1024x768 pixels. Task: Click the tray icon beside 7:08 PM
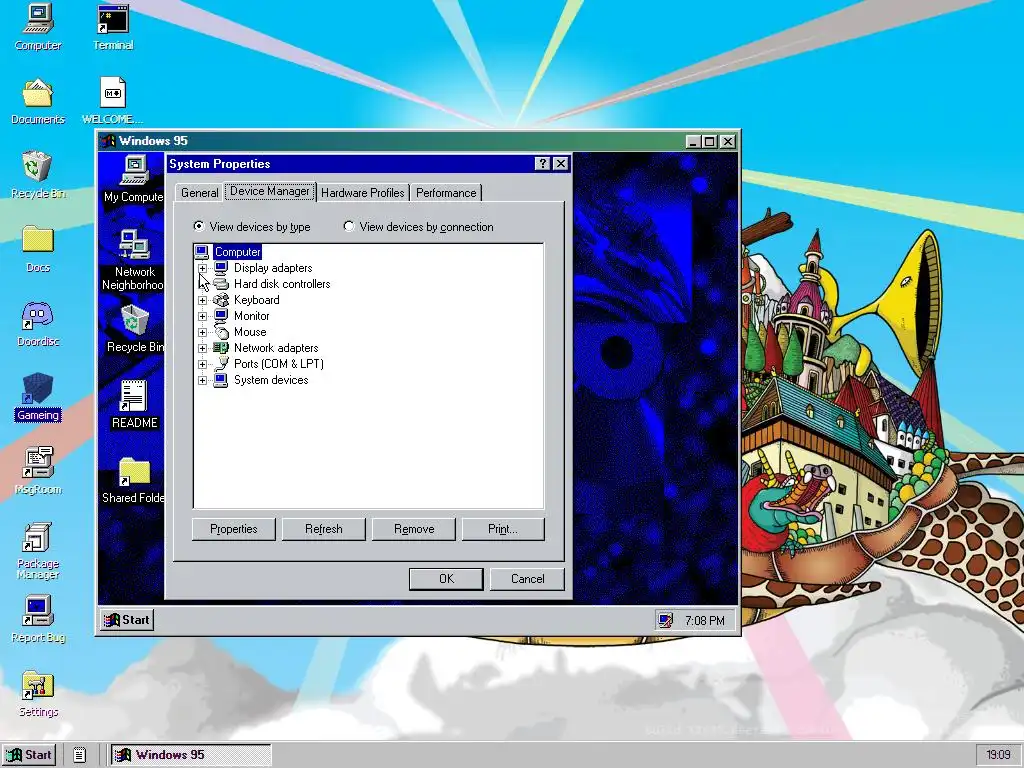[665, 620]
